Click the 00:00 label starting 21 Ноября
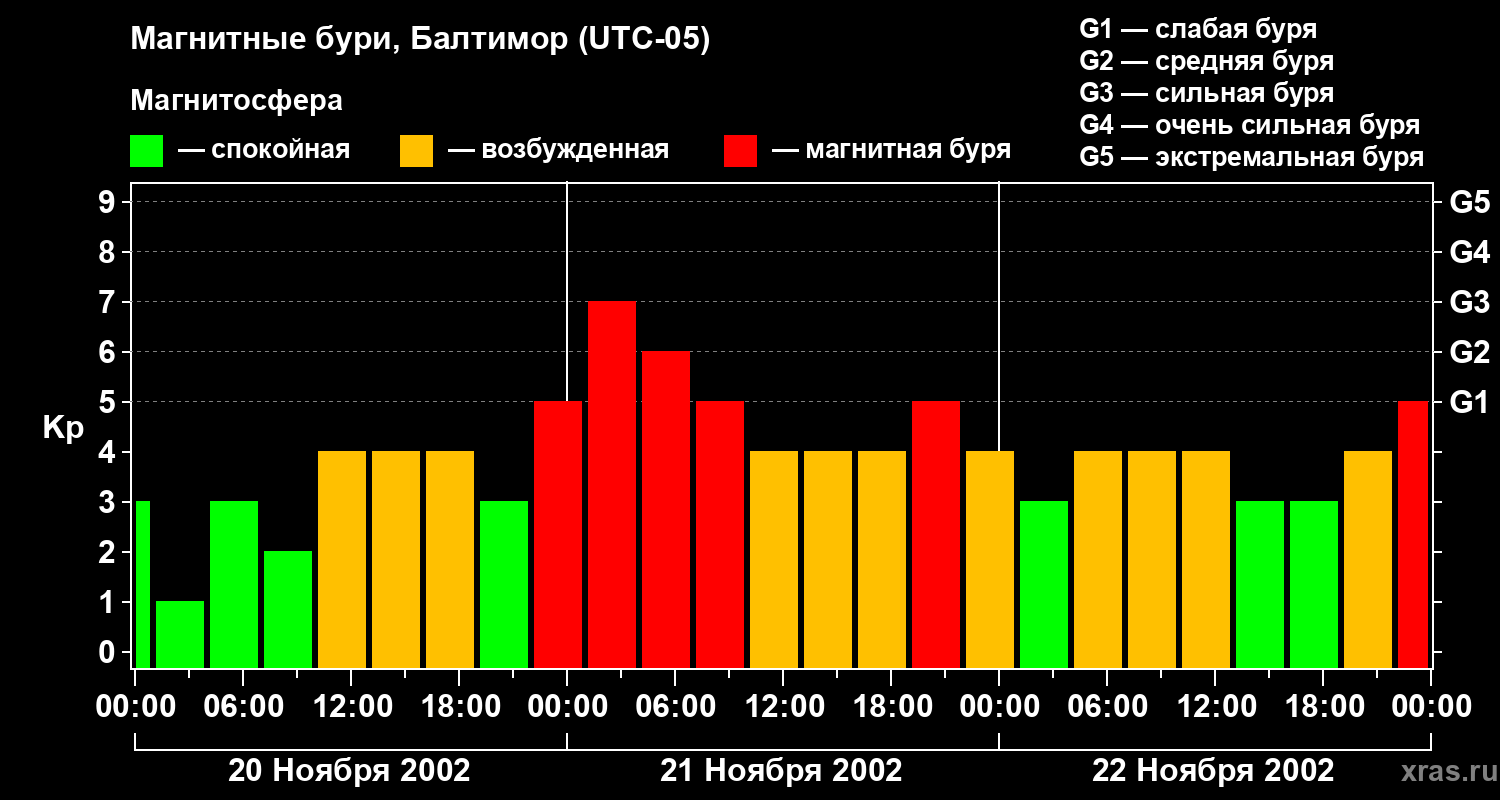 tap(567, 707)
